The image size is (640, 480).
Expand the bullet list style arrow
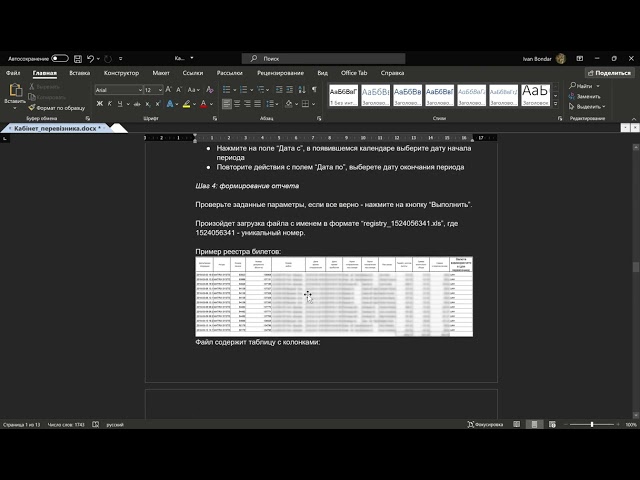(x=235, y=90)
